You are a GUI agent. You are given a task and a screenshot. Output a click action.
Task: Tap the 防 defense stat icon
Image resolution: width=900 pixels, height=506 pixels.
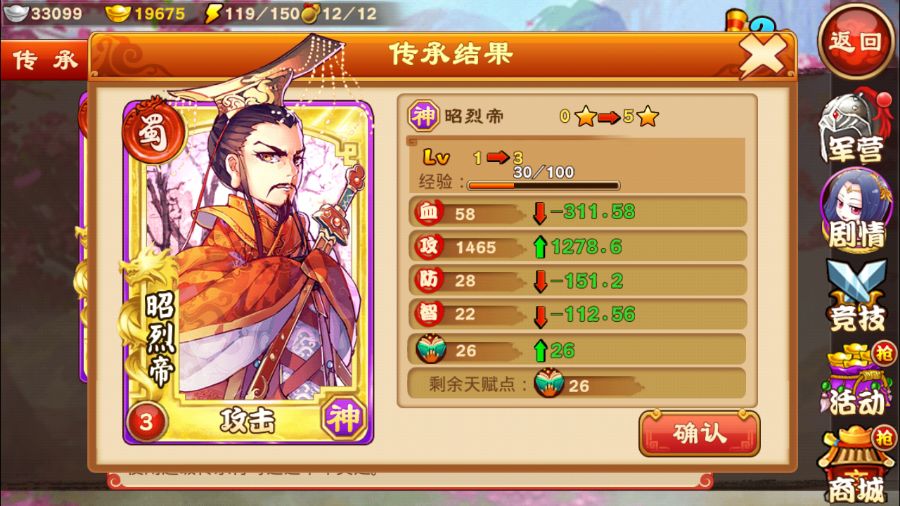pyautogui.click(x=429, y=280)
